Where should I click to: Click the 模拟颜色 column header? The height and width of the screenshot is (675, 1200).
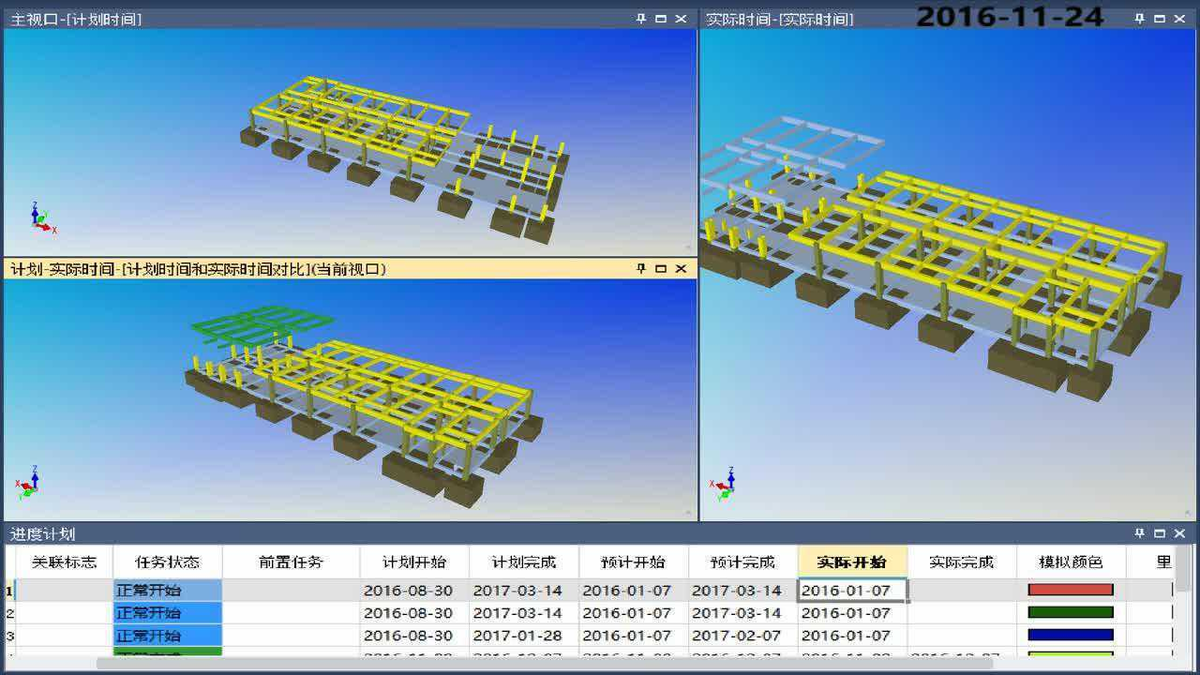click(x=1071, y=562)
